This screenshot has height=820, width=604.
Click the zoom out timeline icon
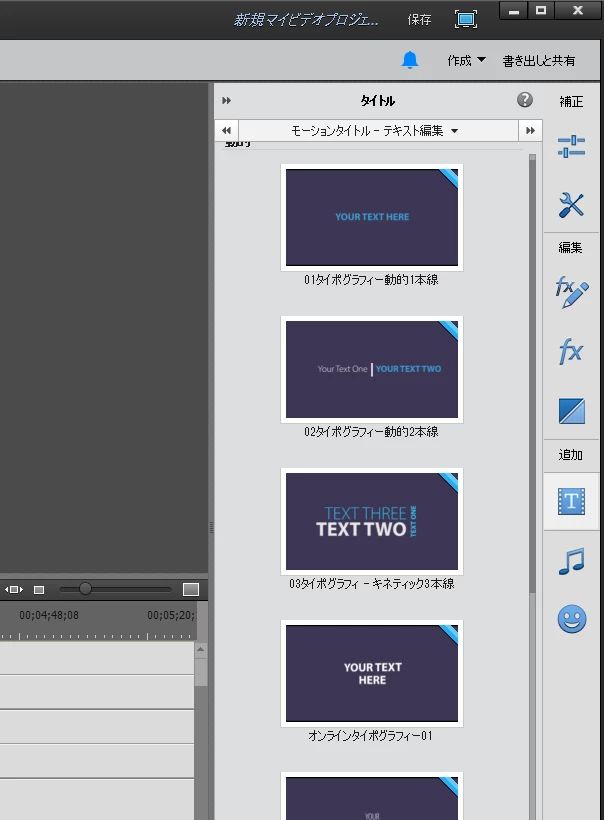(x=39, y=590)
